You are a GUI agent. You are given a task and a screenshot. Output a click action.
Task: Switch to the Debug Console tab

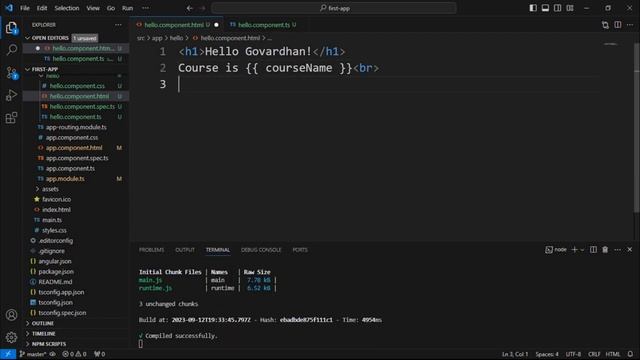pos(261,250)
